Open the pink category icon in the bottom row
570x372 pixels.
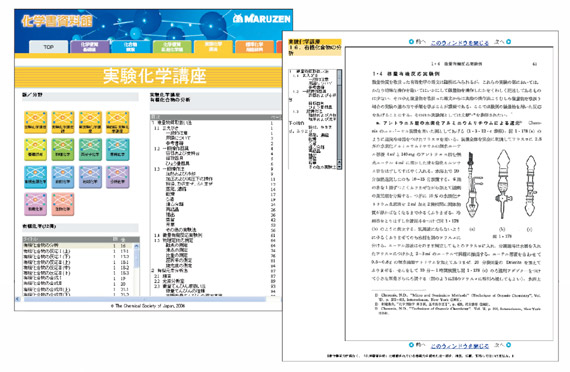click(36, 204)
